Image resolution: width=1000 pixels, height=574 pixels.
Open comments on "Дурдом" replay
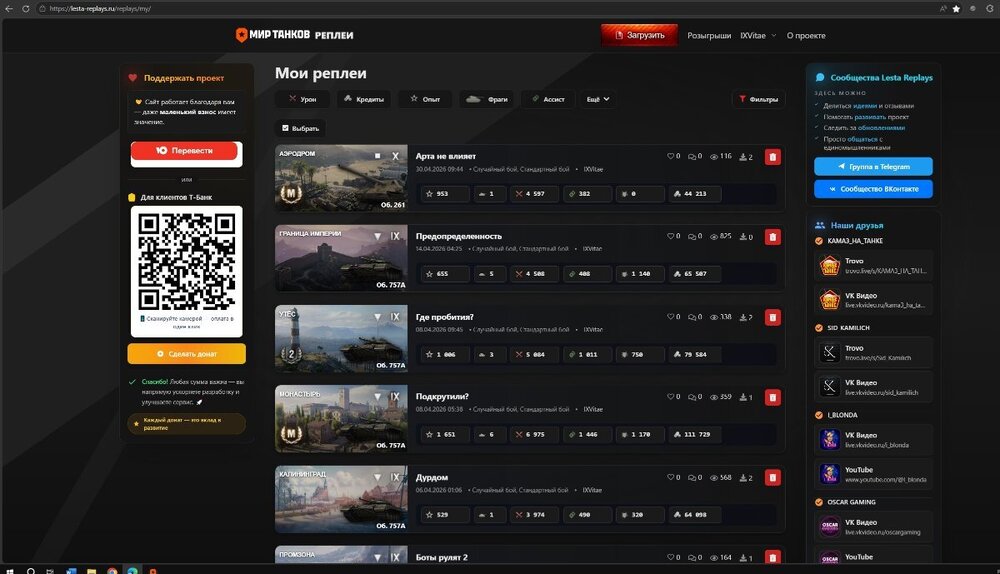[x=692, y=478]
